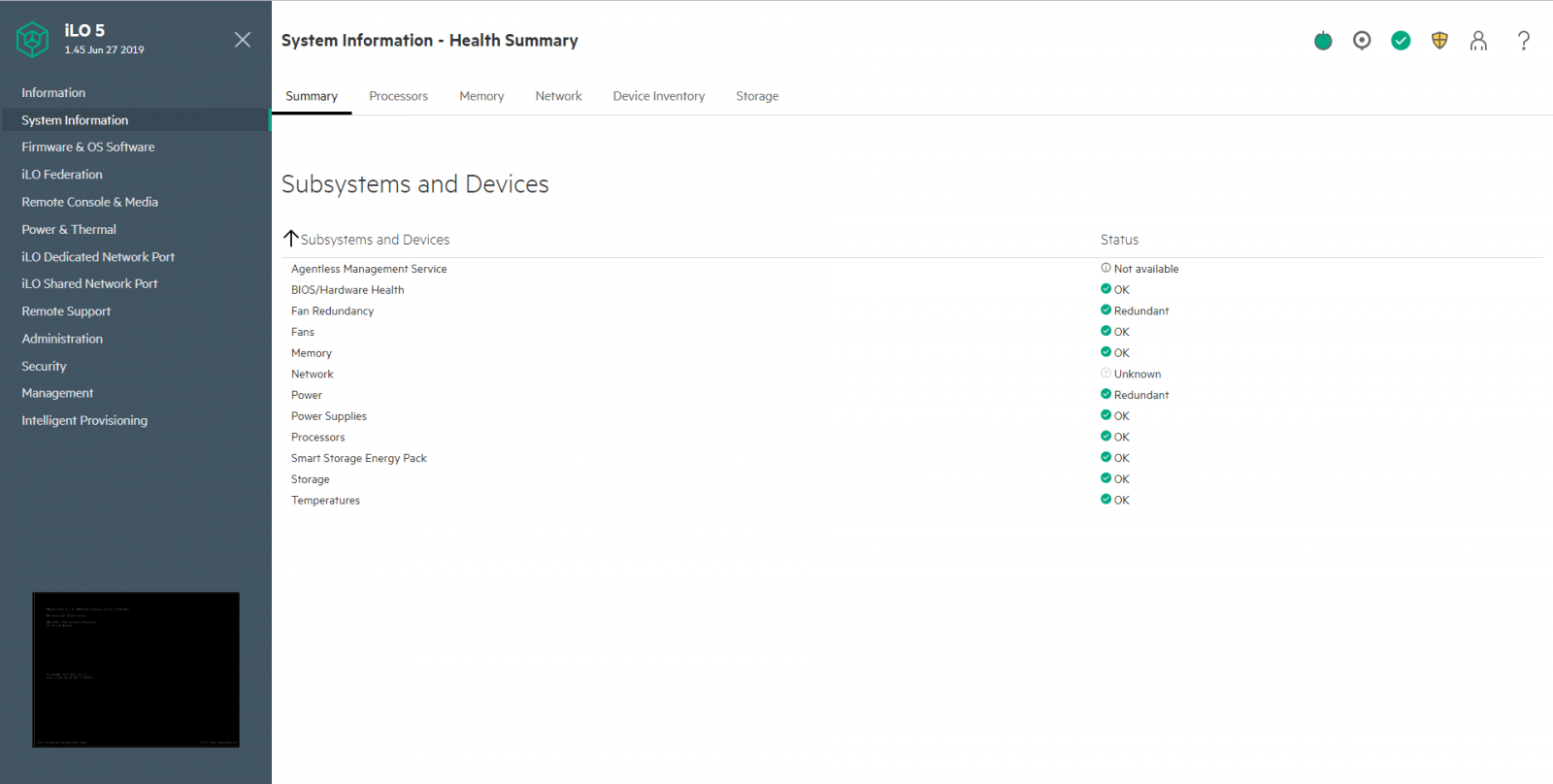Viewport: 1553px width, 784px height.
Task: Open the Security sidebar entry
Action: (44, 367)
